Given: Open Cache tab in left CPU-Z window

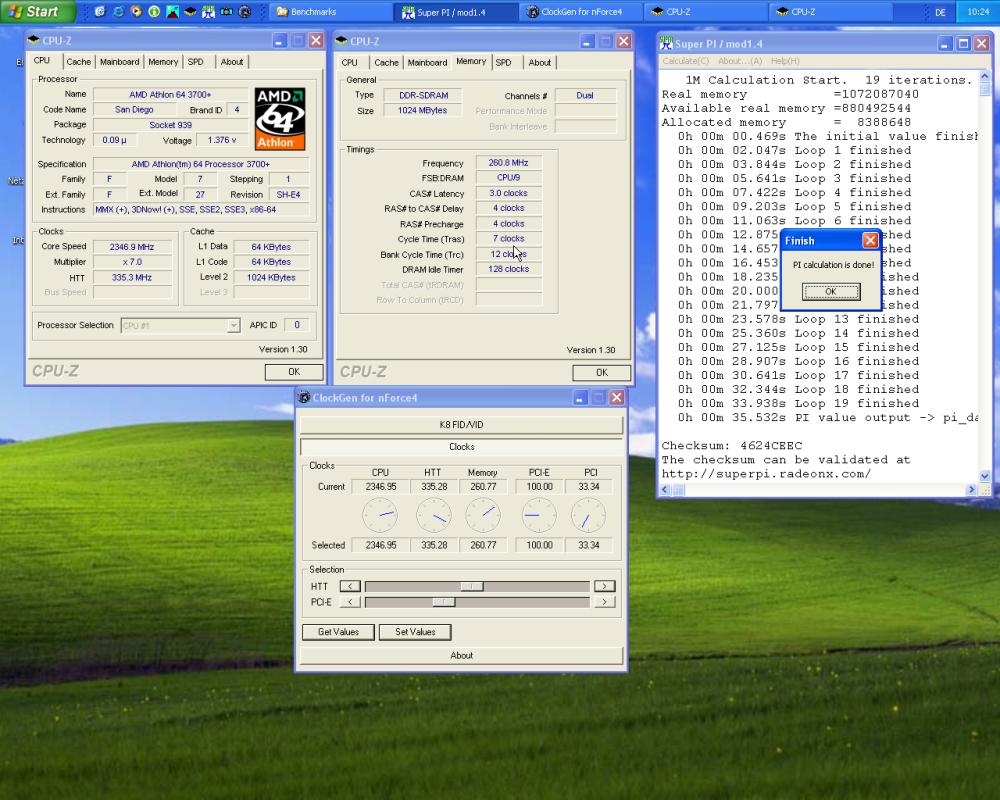Looking at the screenshot, I should (78, 62).
